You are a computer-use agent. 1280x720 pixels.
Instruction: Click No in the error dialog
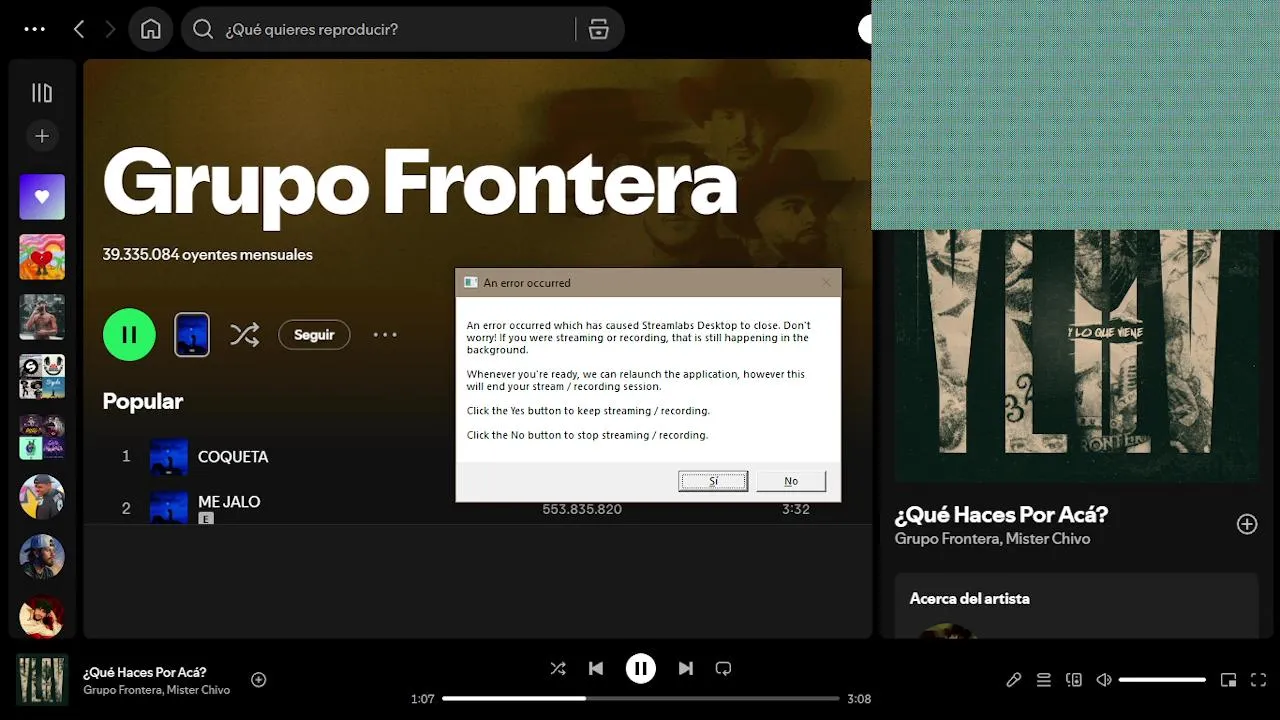tap(791, 481)
